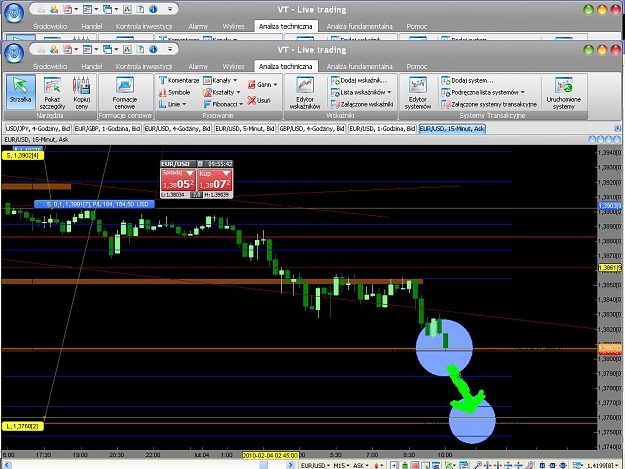Open the M15 timeframe dropdown

tap(341, 465)
